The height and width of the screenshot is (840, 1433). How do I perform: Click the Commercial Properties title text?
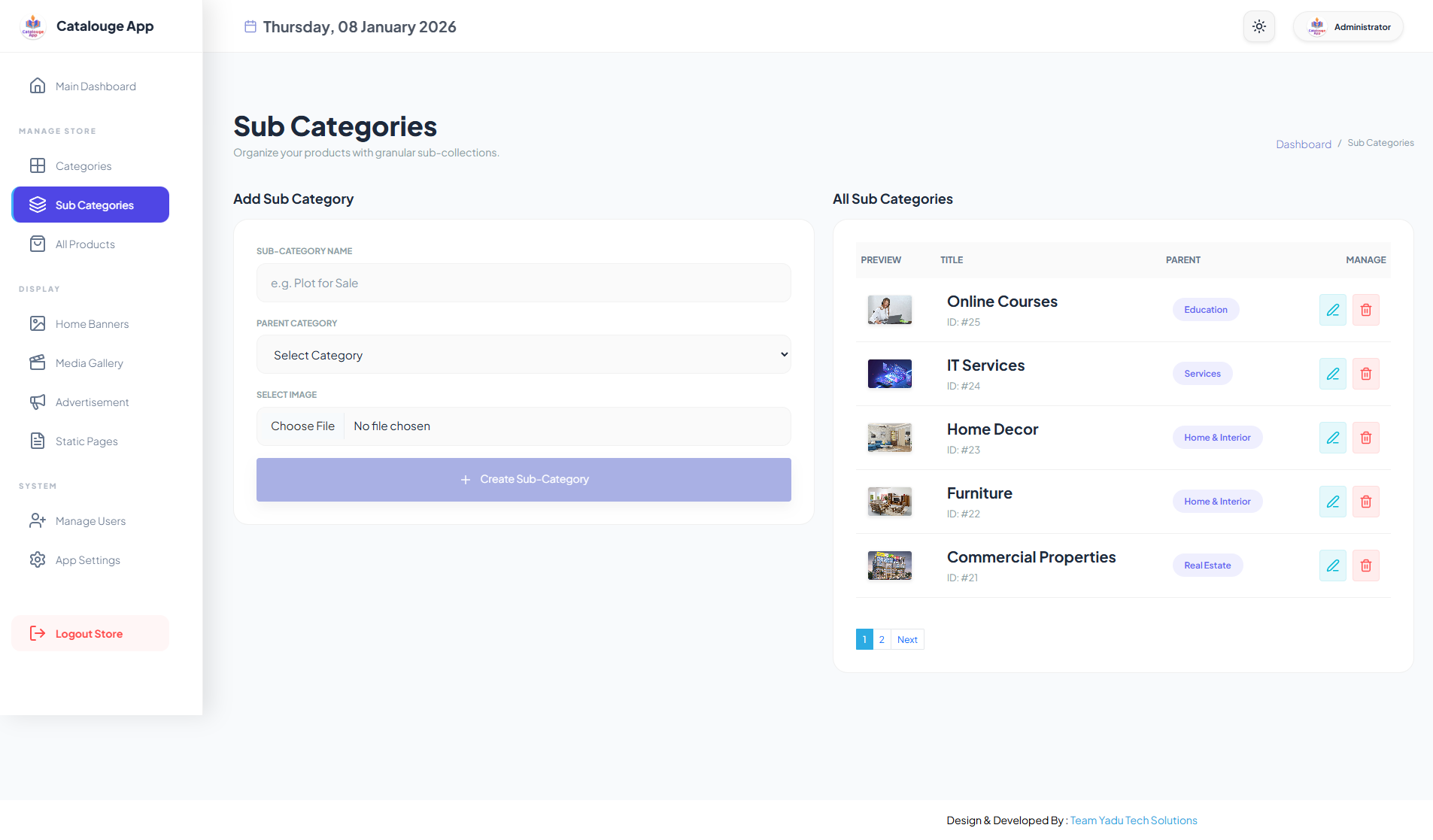coord(1031,557)
